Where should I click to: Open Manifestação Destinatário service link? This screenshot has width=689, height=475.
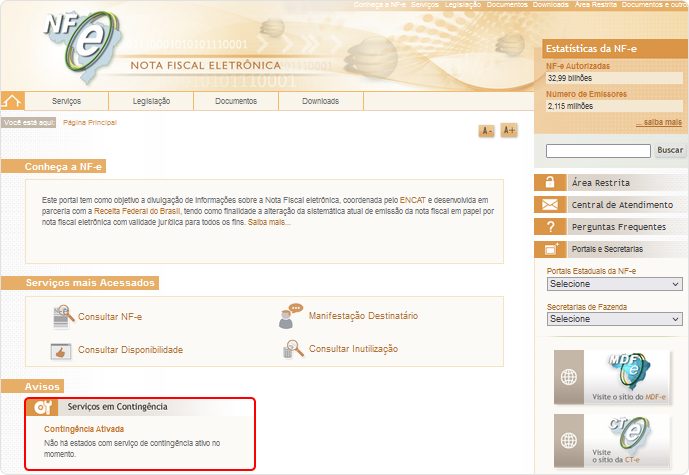(x=363, y=316)
